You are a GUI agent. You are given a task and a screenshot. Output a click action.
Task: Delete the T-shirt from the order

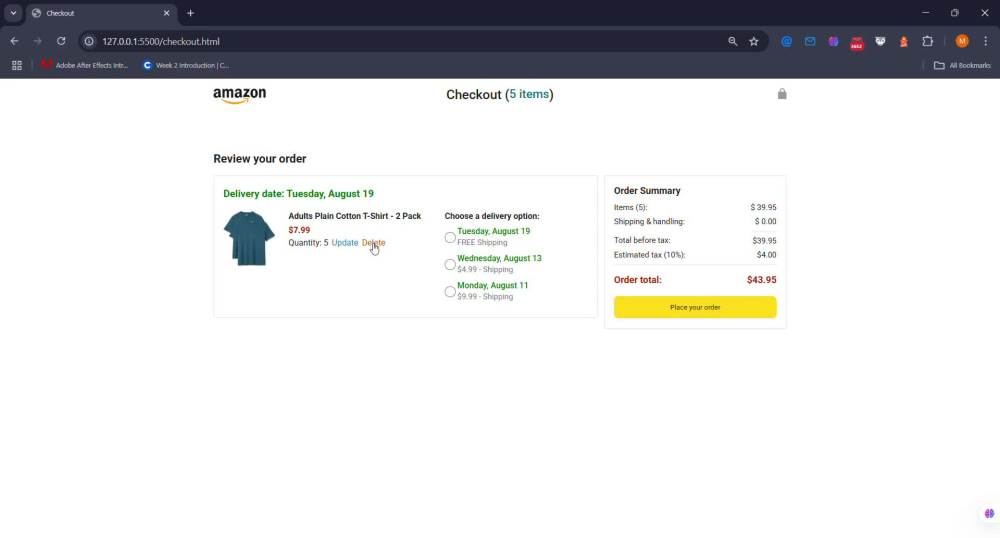(373, 243)
